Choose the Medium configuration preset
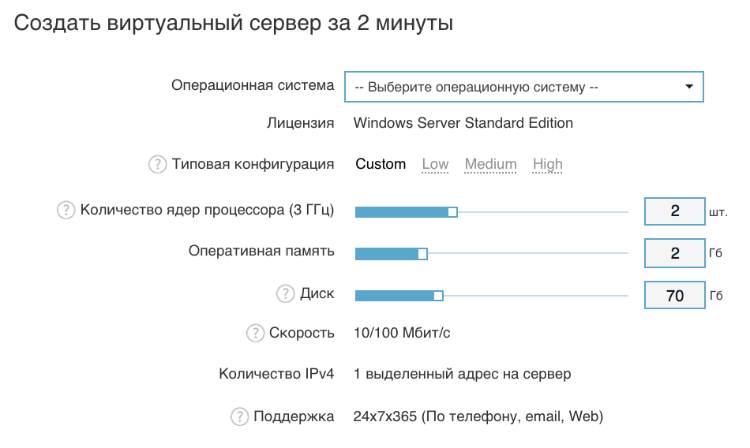The height and width of the screenshot is (448, 750). click(490, 164)
